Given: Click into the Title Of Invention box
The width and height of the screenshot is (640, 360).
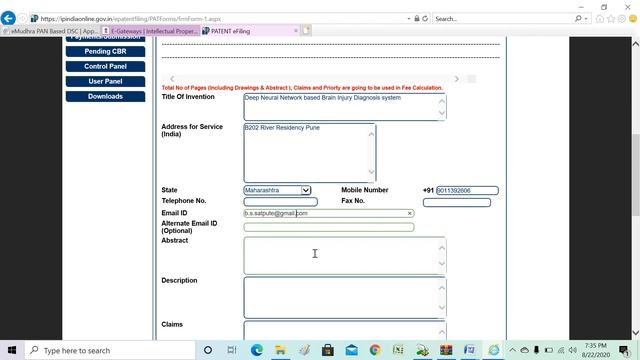Looking at the screenshot, I should [x=344, y=107].
